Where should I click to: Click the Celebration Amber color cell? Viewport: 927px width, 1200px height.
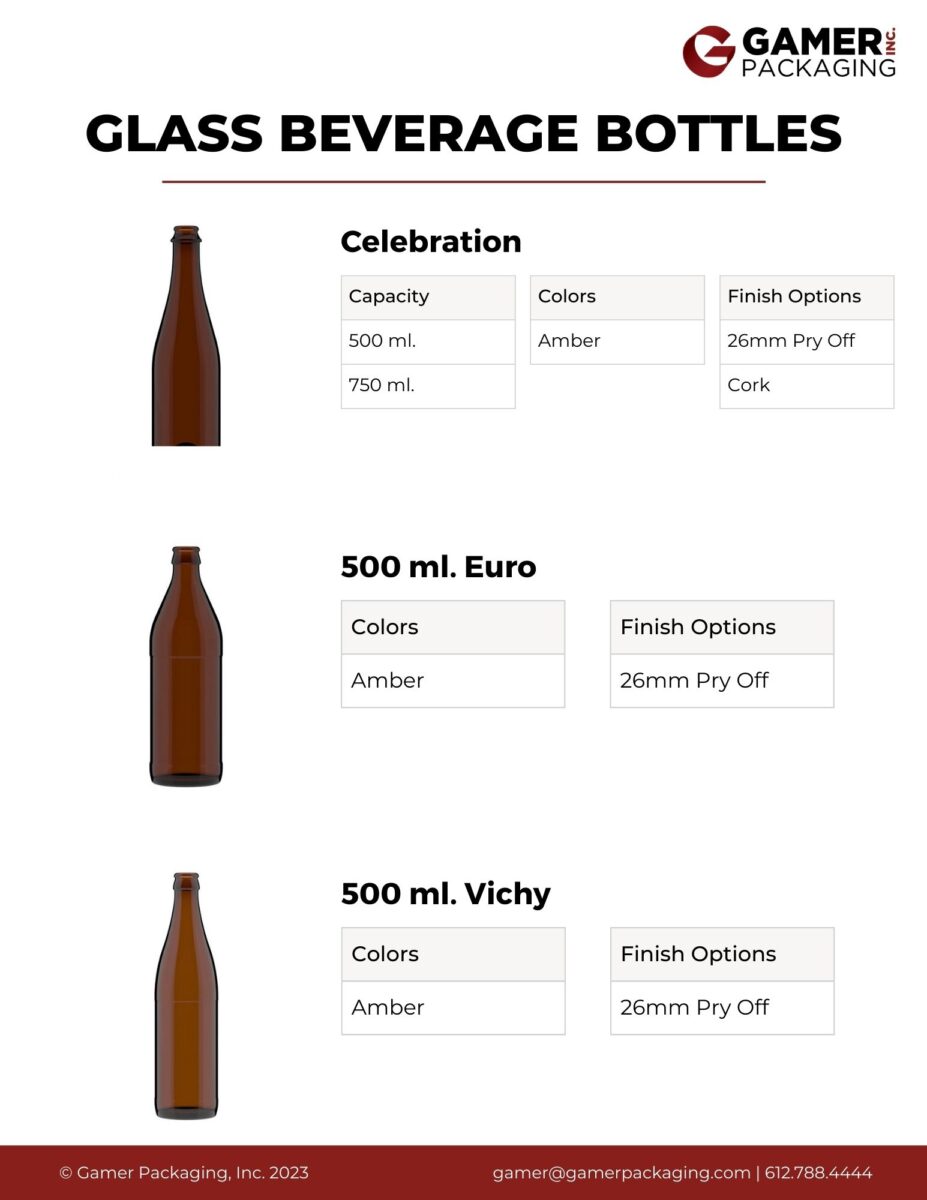pyautogui.click(x=617, y=341)
